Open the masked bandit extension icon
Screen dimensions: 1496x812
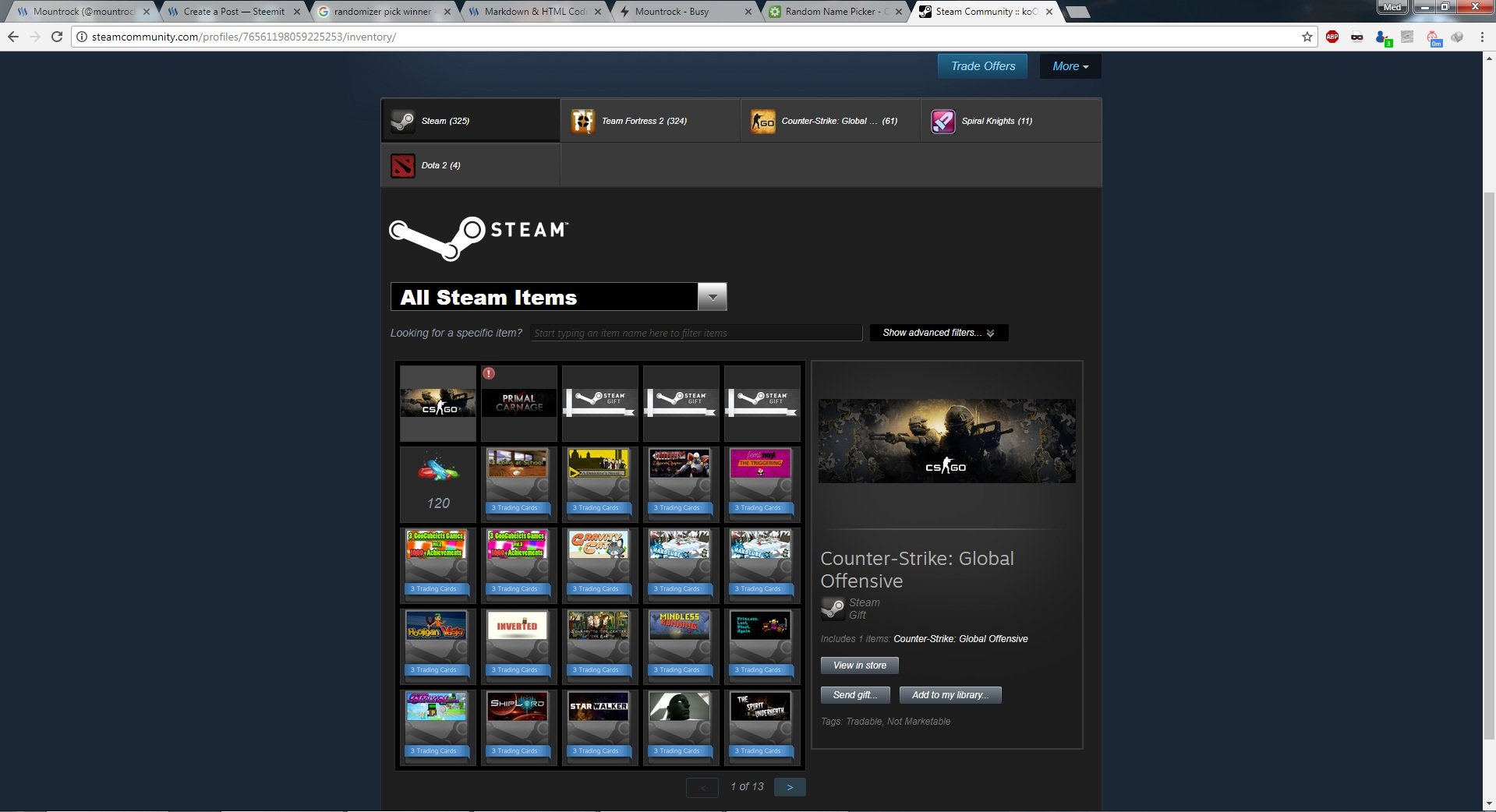[x=1357, y=37]
